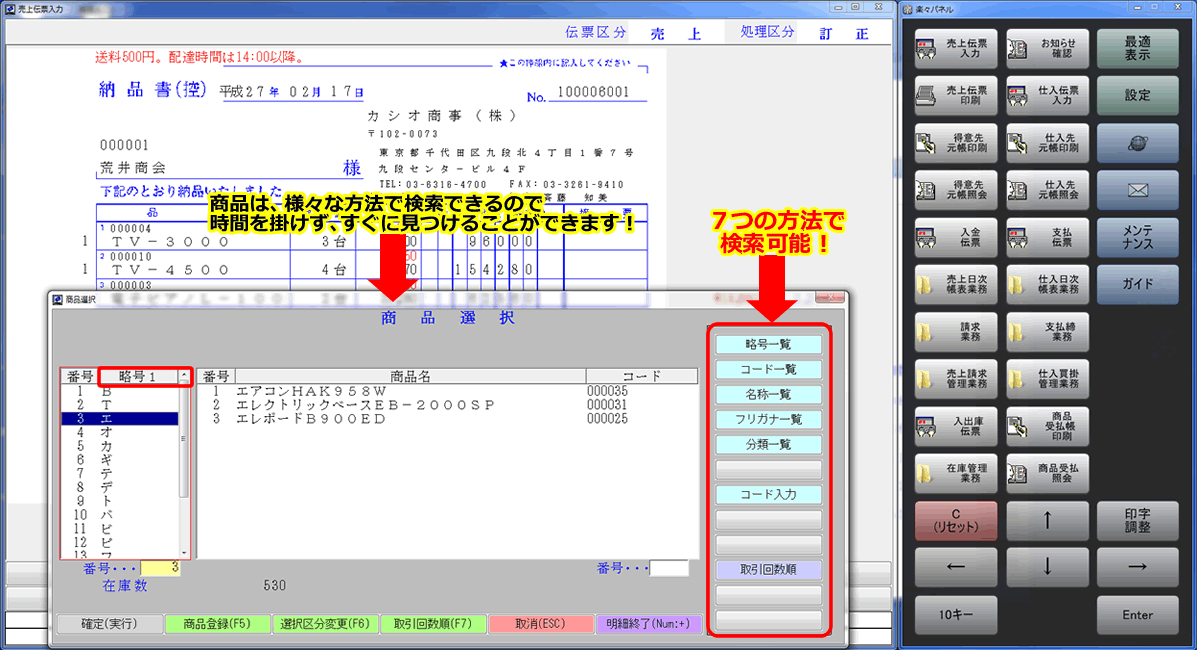The image size is (1197, 650).
Task: Open 在庫管理業務 inventory management folder icon
Action: click(x=955, y=473)
